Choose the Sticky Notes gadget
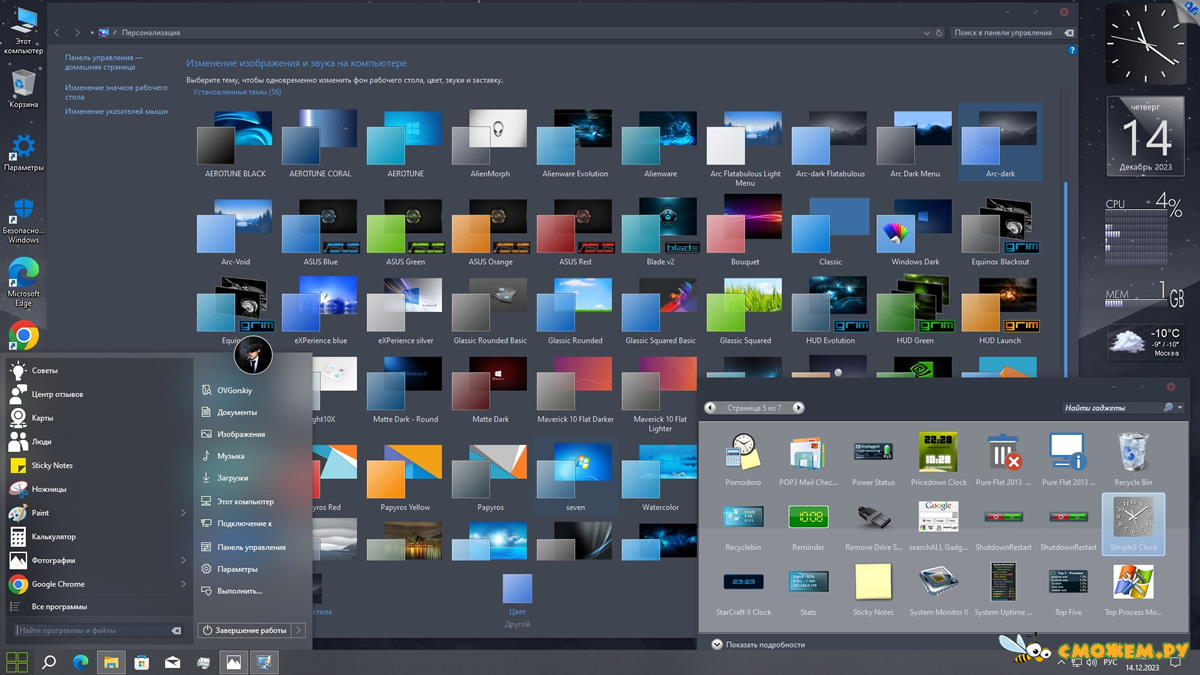The image size is (1200, 675). pos(873,590)
